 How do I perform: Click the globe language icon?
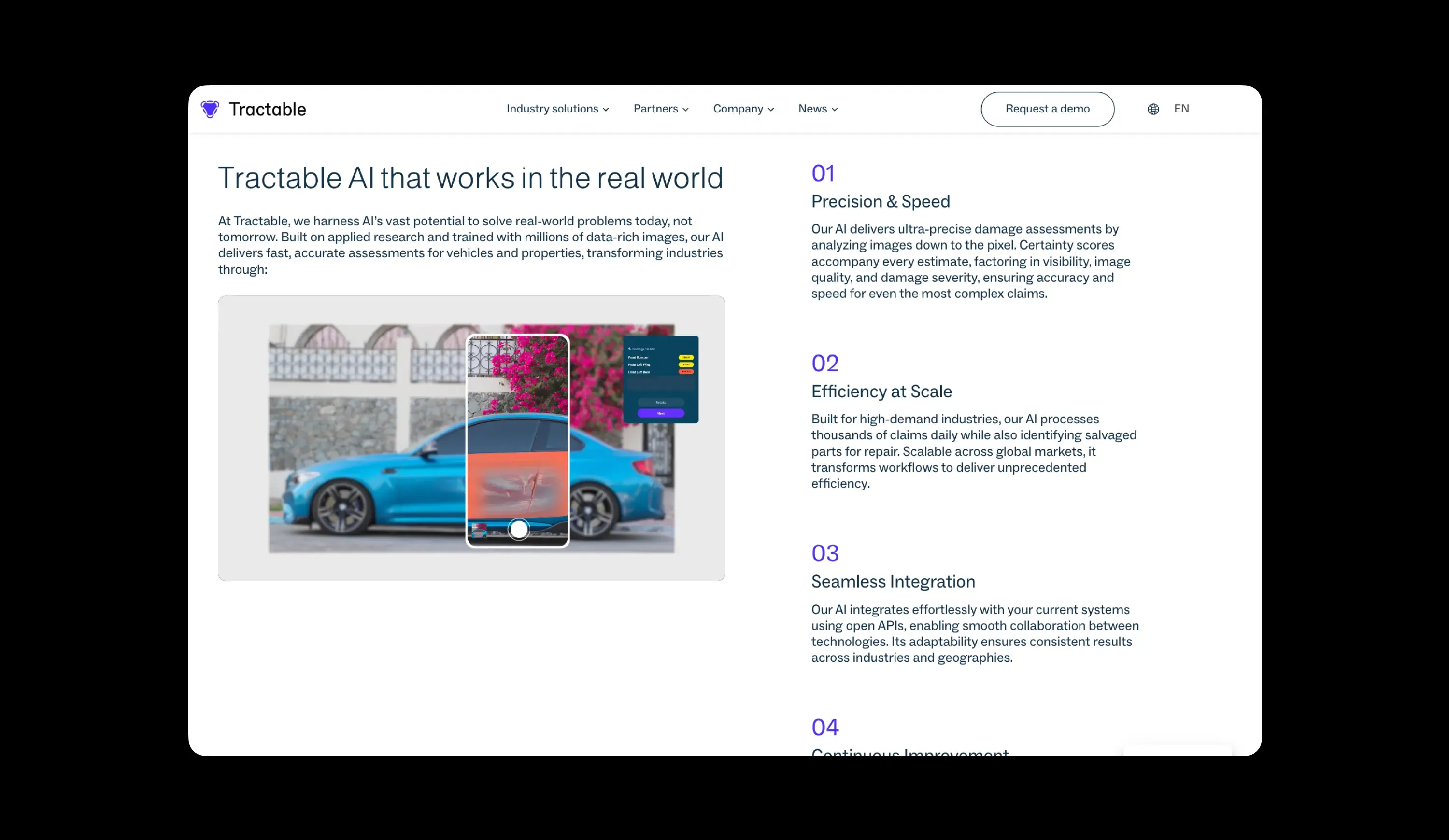click(x=1153, y=109)
